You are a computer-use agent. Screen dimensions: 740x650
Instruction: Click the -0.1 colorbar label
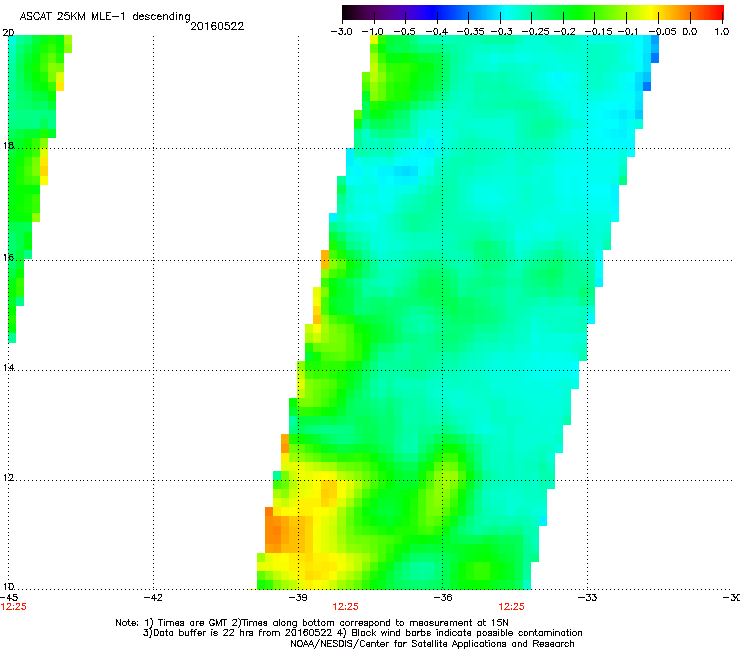pos(628,32)
